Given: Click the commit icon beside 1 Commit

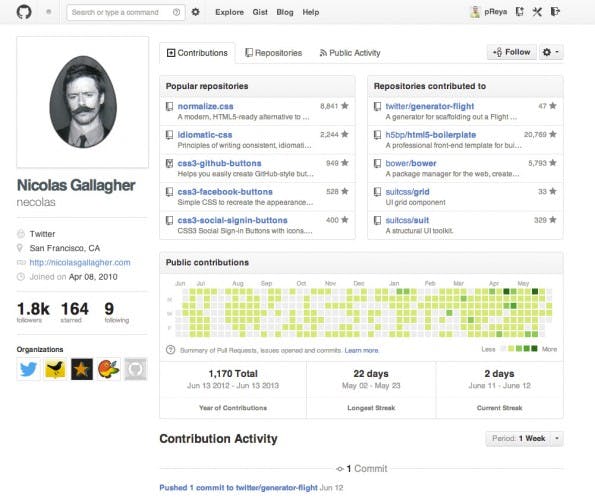Looking at the screenshot, I should [x=340, y=469].
